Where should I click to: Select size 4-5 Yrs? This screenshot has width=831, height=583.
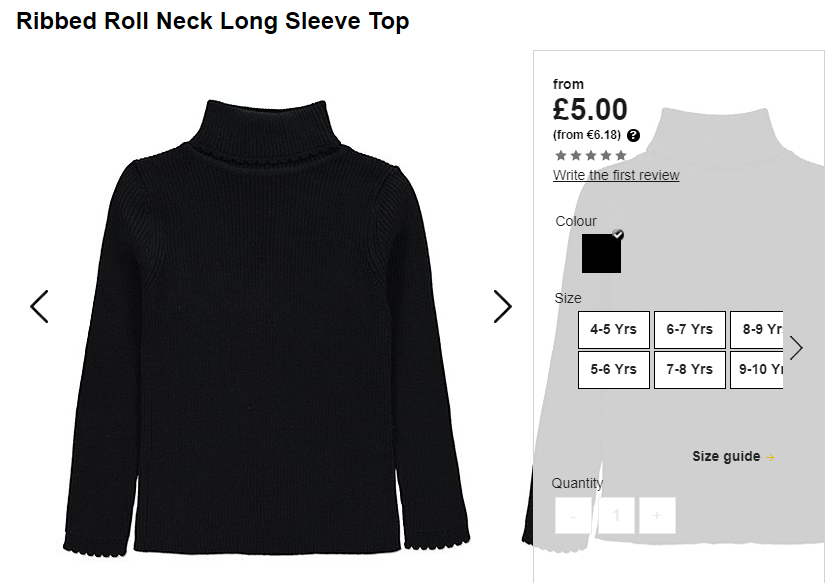coord(614,330)
